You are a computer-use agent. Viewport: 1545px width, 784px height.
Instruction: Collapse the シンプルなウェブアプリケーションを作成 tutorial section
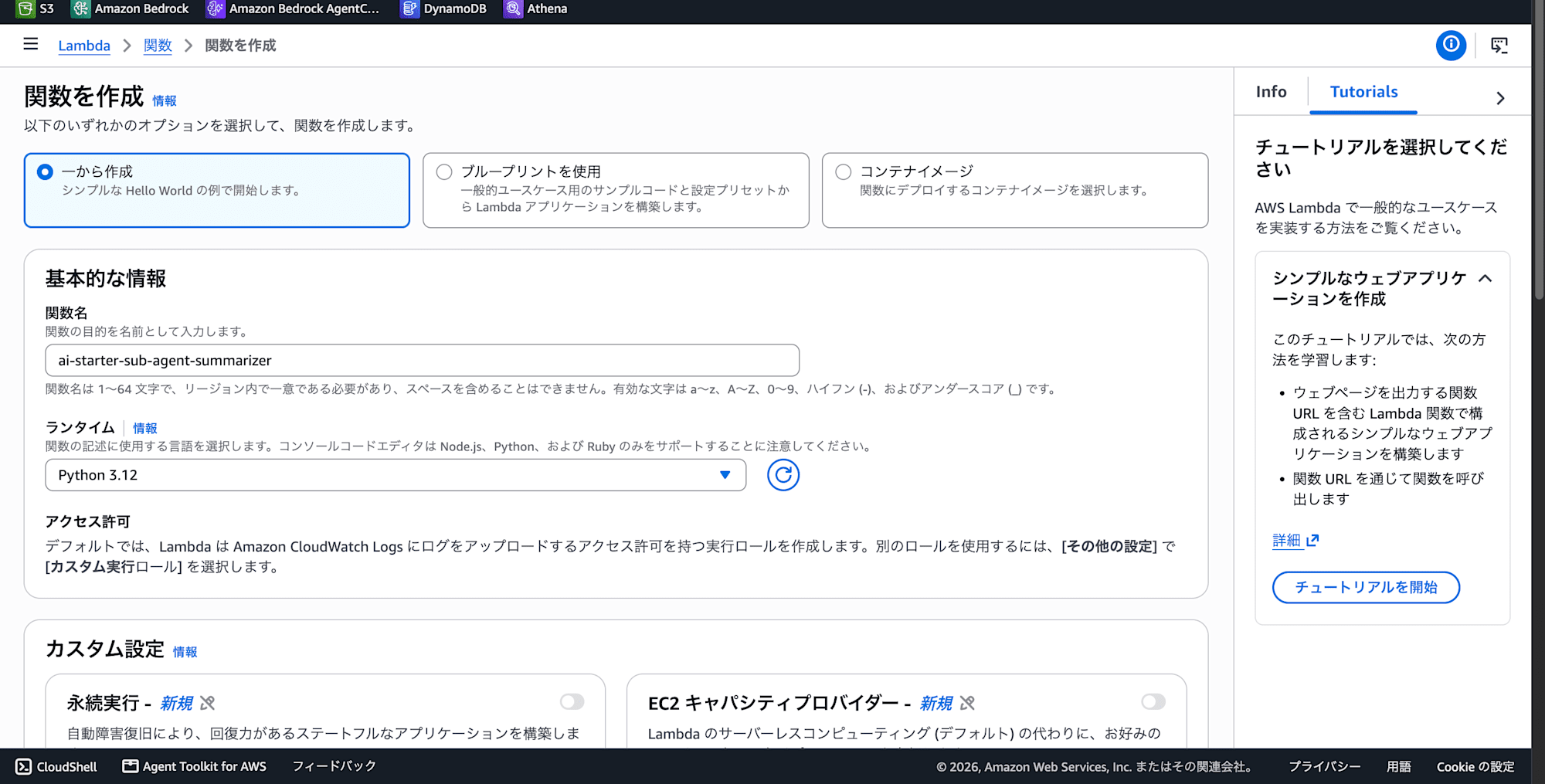coord(1485,279)
